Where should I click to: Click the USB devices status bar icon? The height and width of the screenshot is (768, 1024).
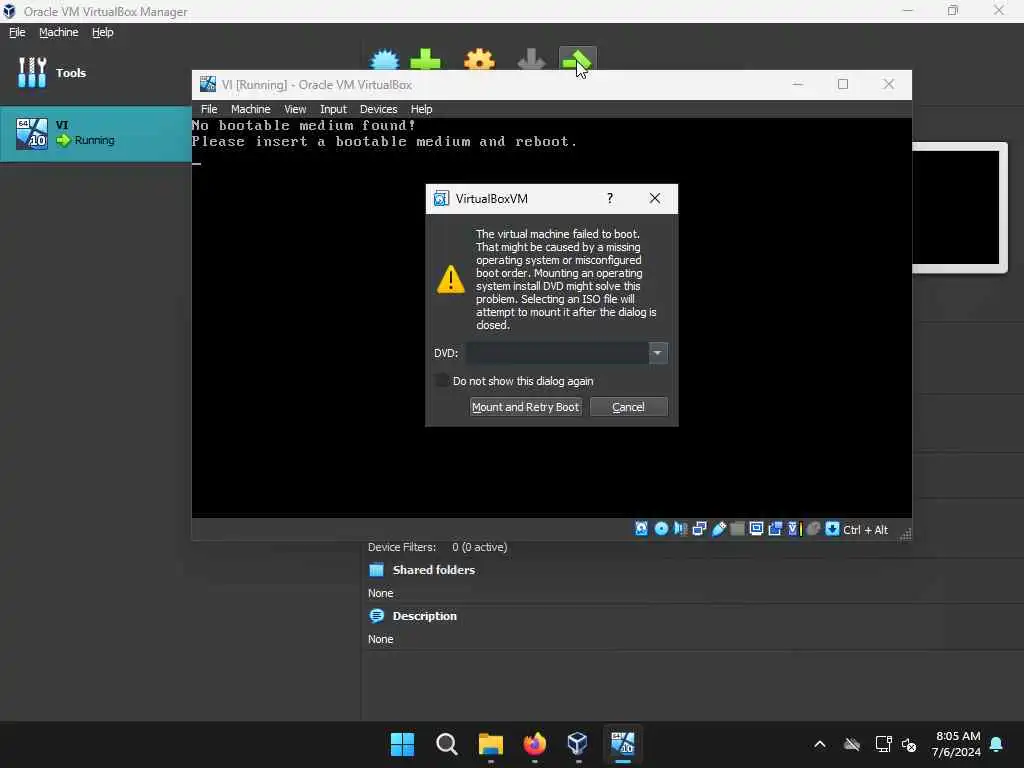[718, 529]
